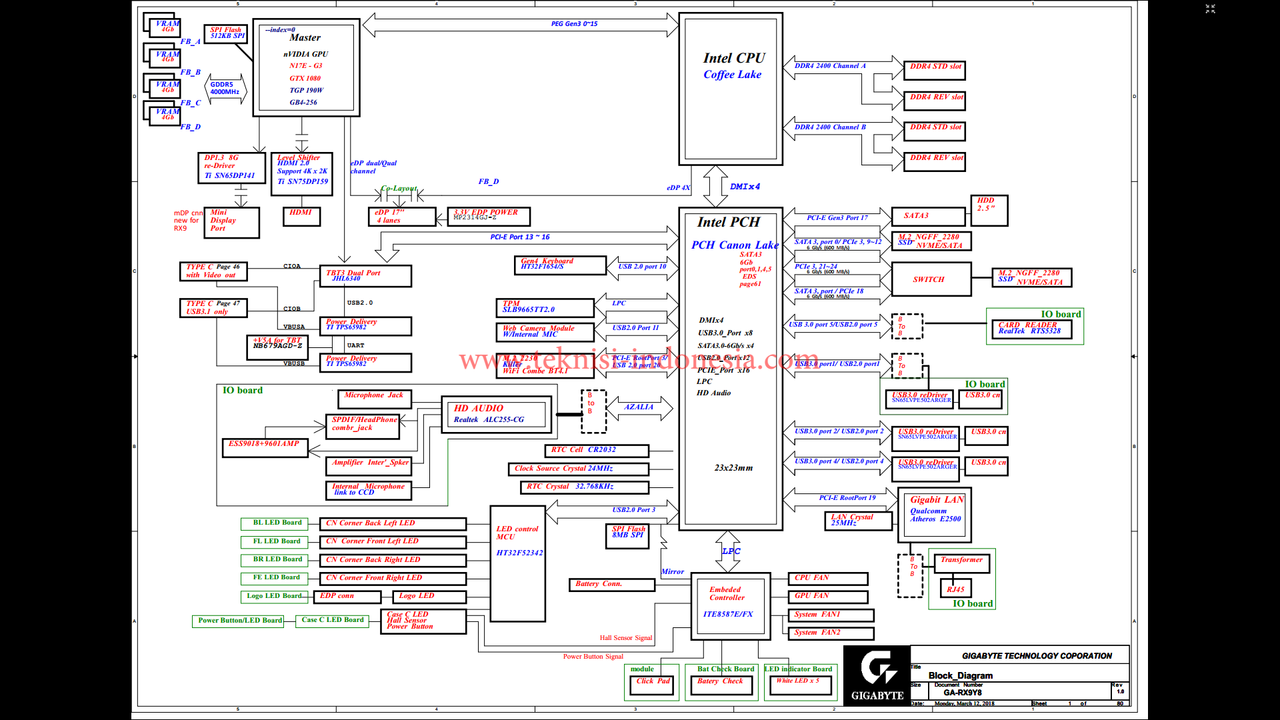Select the LED control MCU HT32F52342 block
The width and height of the screenshot is (1280, 720).
pyautogui.click(x=518, y=563)
